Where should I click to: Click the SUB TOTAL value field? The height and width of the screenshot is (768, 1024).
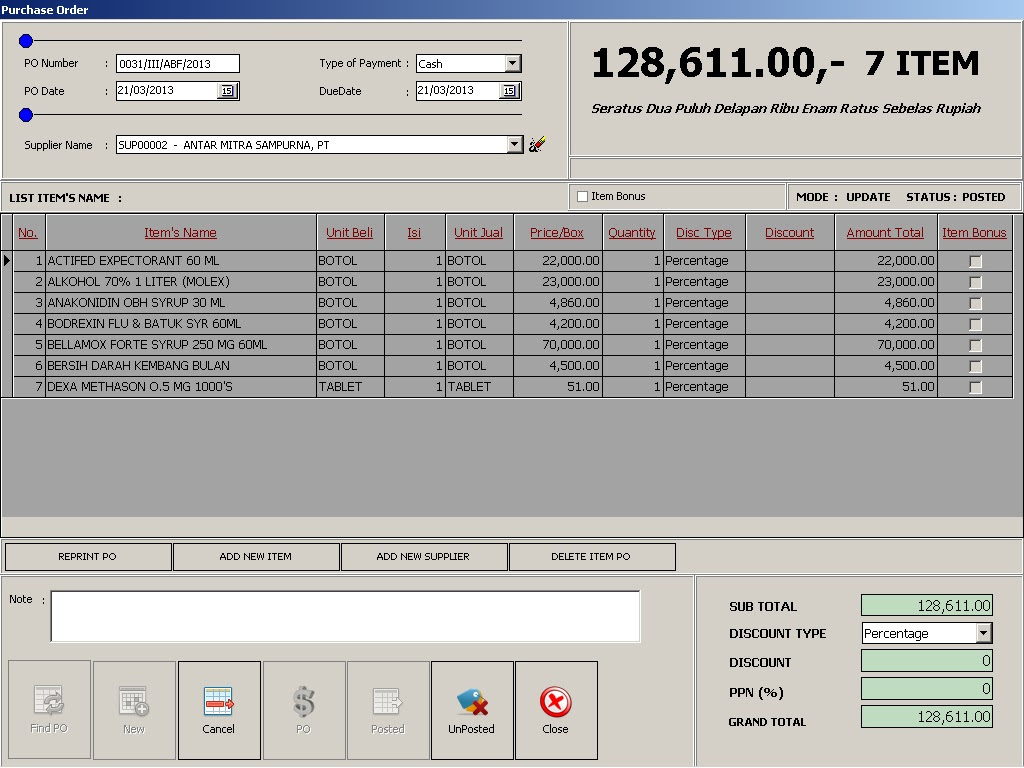pyautogui.click(x=927, y=605)
